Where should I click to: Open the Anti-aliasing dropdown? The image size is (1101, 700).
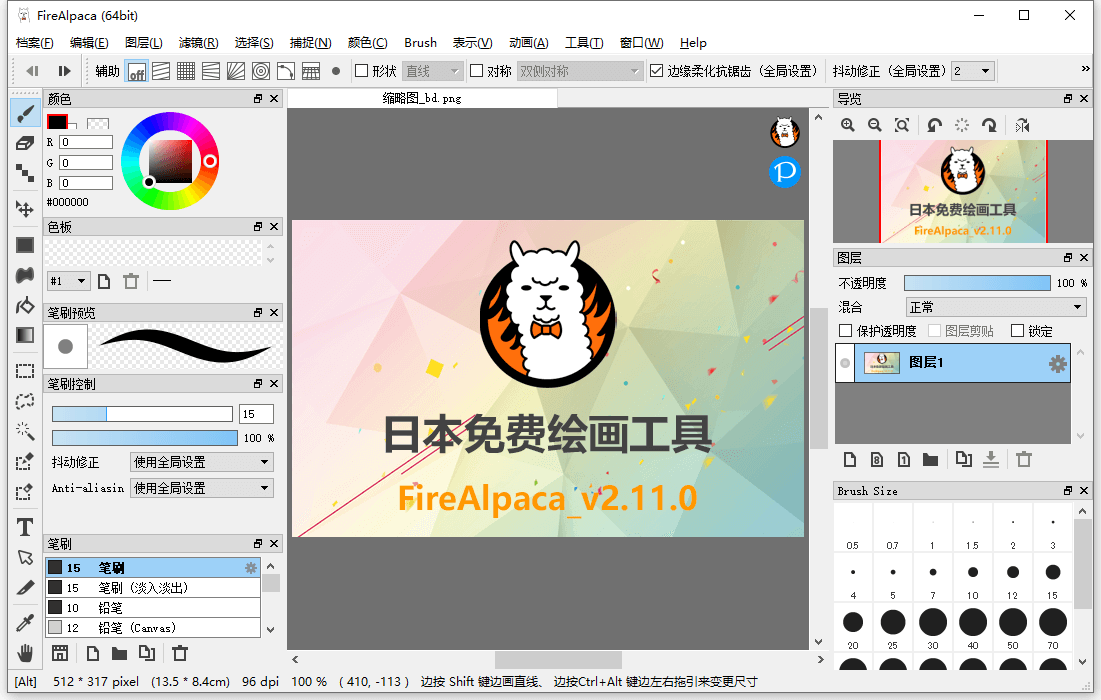pos(202,488)
